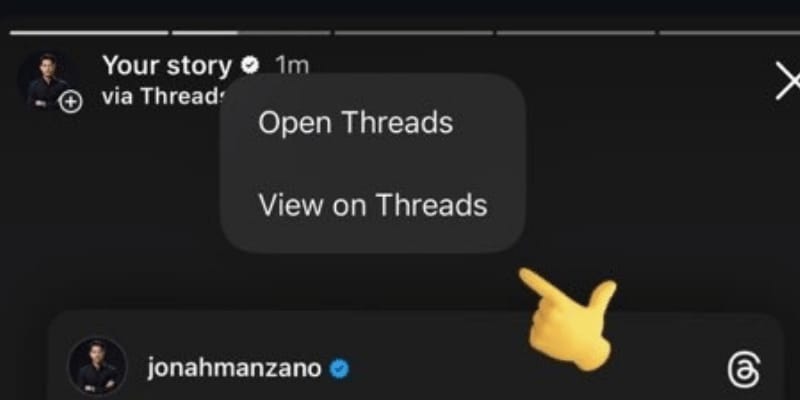Image resolution: width=800 pixels, height=400 pixels.
Task: Click the last story progress segment
Action: point(730,33)
